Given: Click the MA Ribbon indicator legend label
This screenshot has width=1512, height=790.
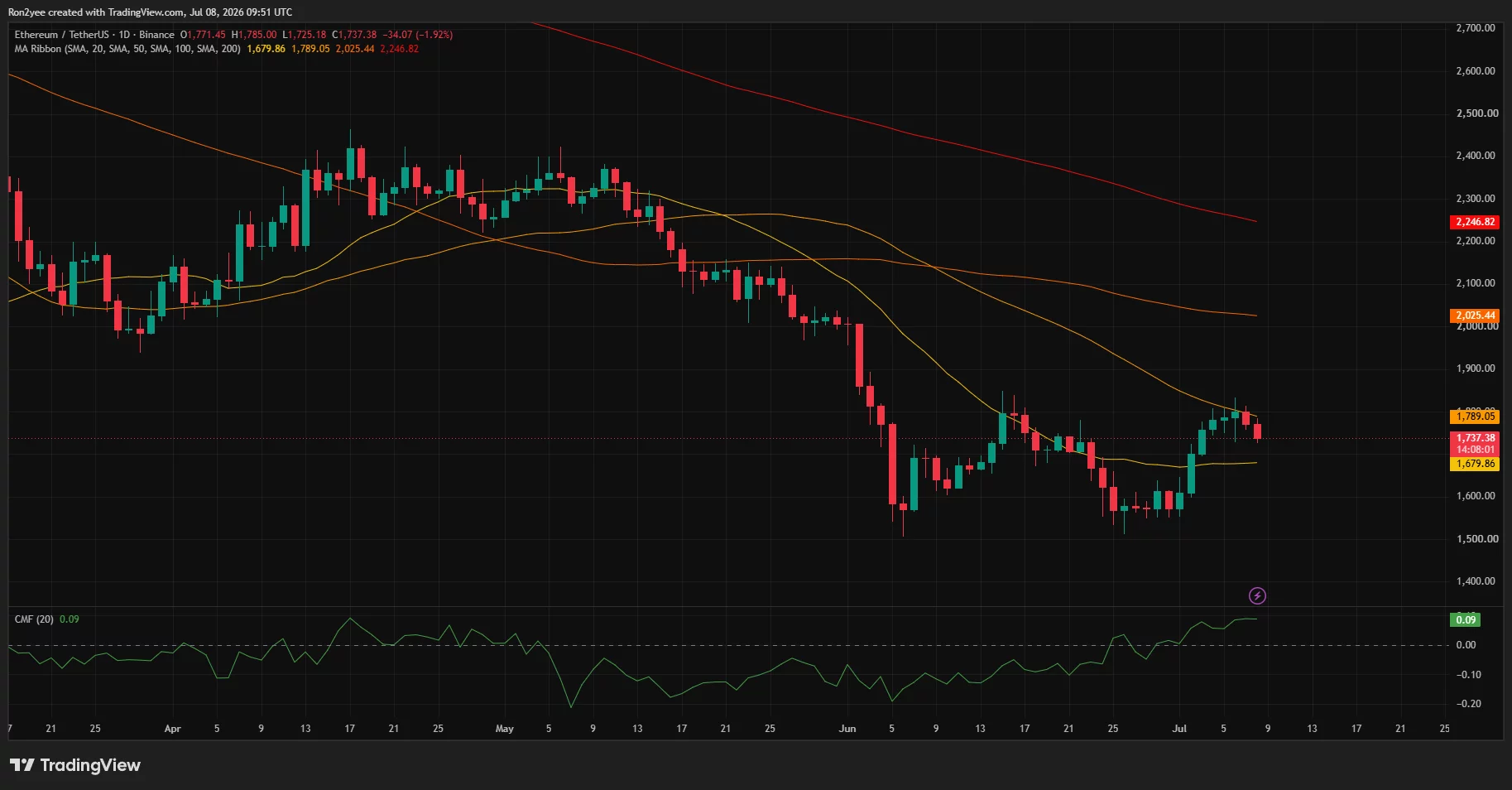Looking at the screenshot, I should 127,49.
